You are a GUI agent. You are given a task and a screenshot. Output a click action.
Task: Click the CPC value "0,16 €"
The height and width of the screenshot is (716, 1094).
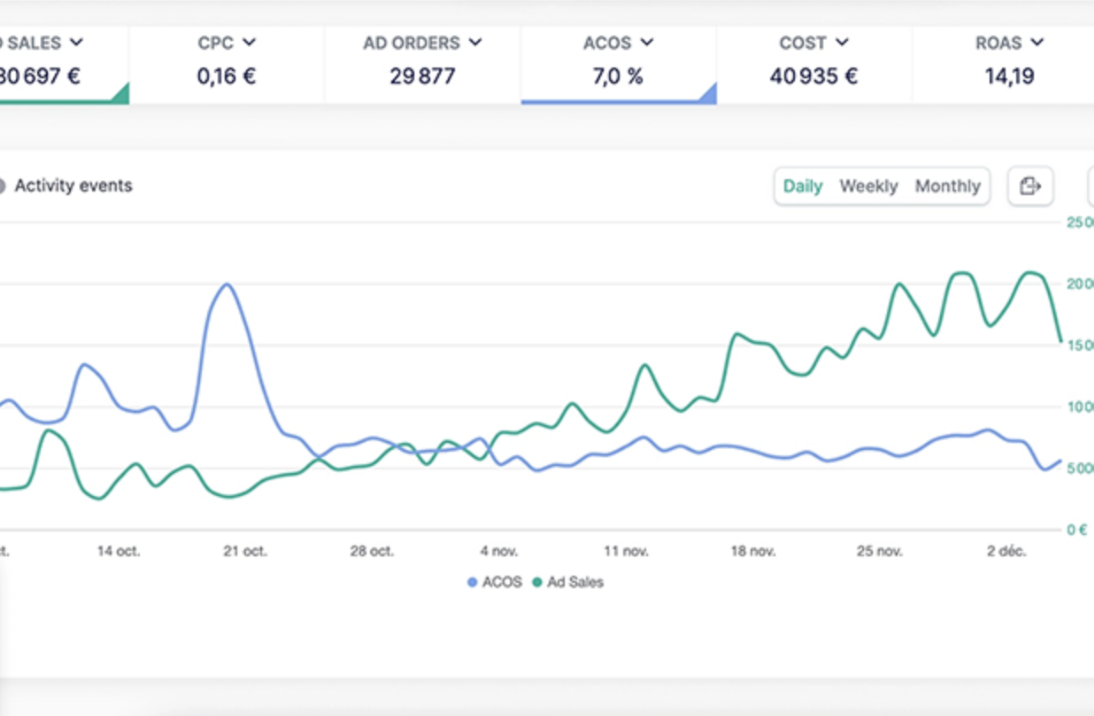coord(226,76)
